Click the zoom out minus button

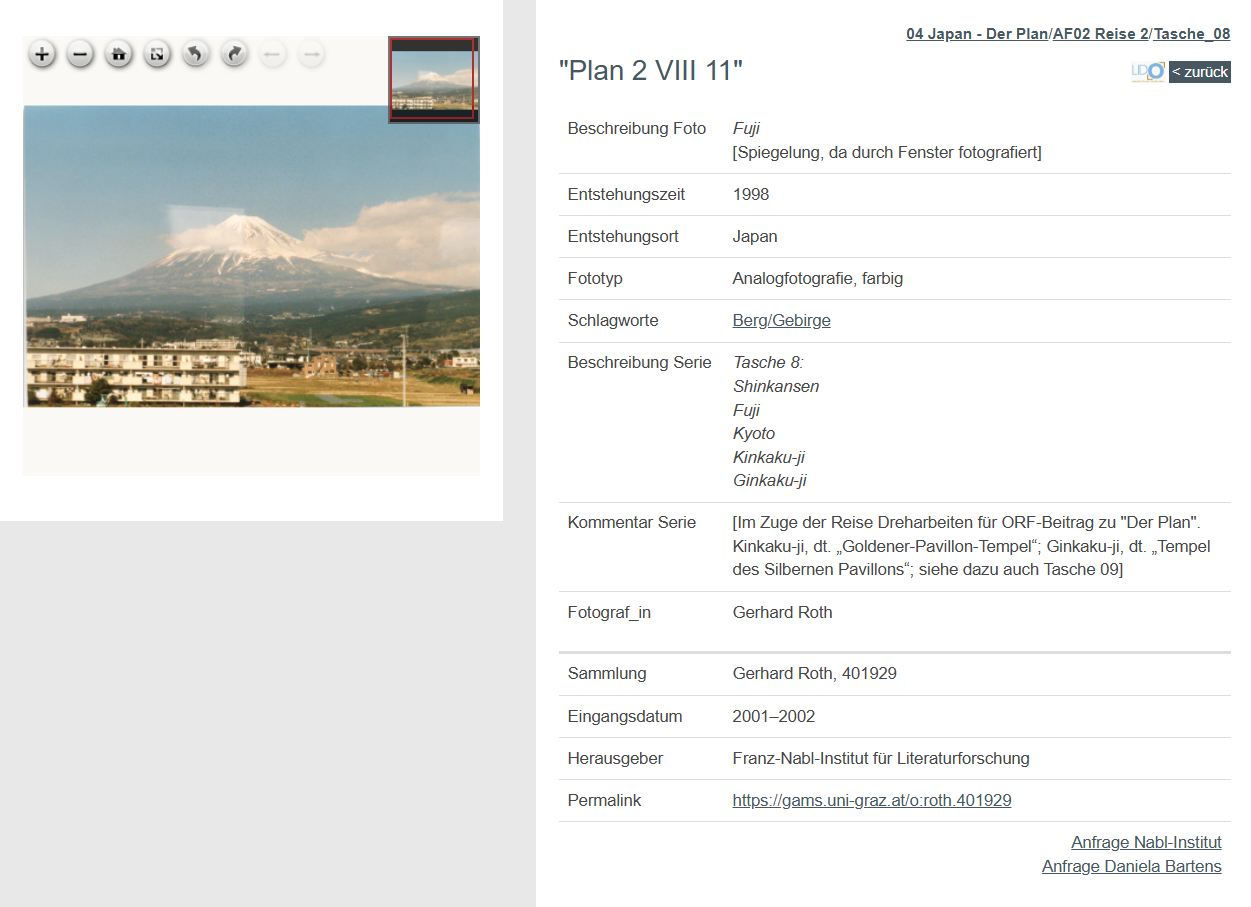pyautogui.click(x=80, y=54)
